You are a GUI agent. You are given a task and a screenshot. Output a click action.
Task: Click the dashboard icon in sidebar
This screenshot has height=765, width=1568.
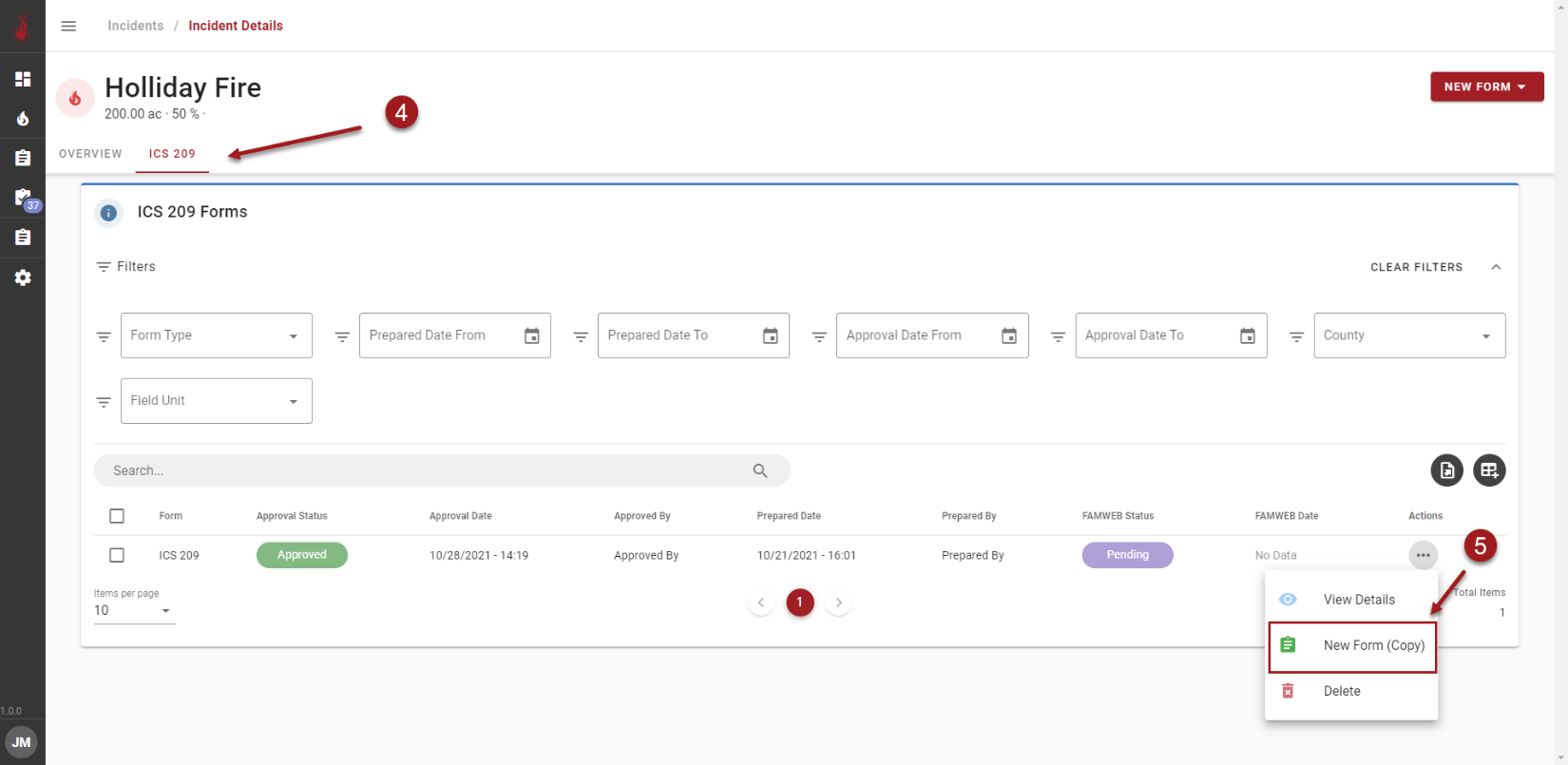(23, 79)
